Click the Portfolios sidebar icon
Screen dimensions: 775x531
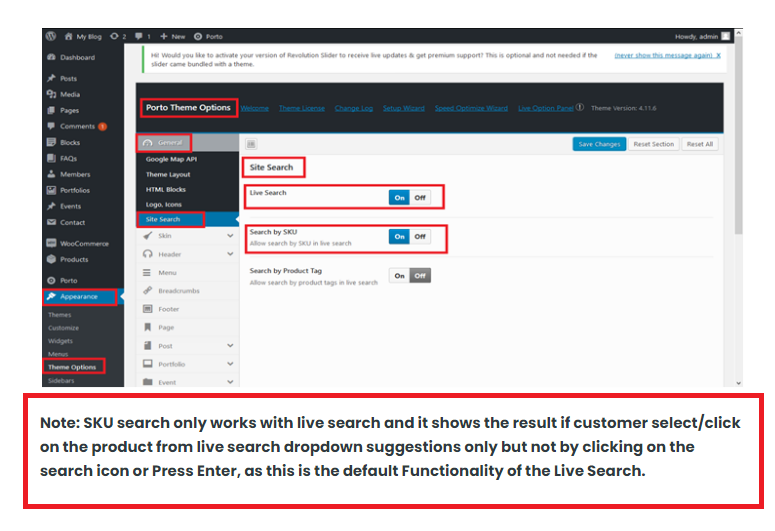[51, 190]
